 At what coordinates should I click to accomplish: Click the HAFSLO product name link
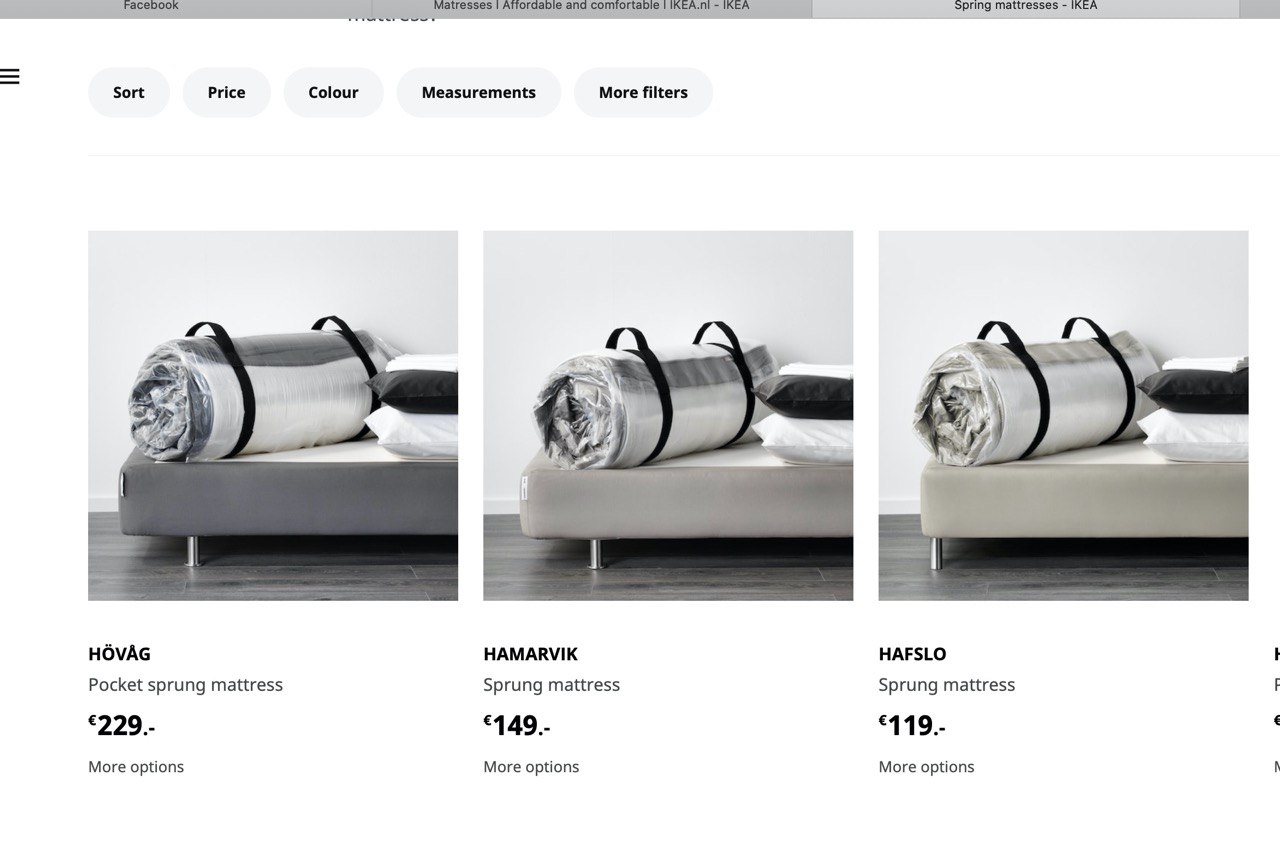click(x=912, y=654)
